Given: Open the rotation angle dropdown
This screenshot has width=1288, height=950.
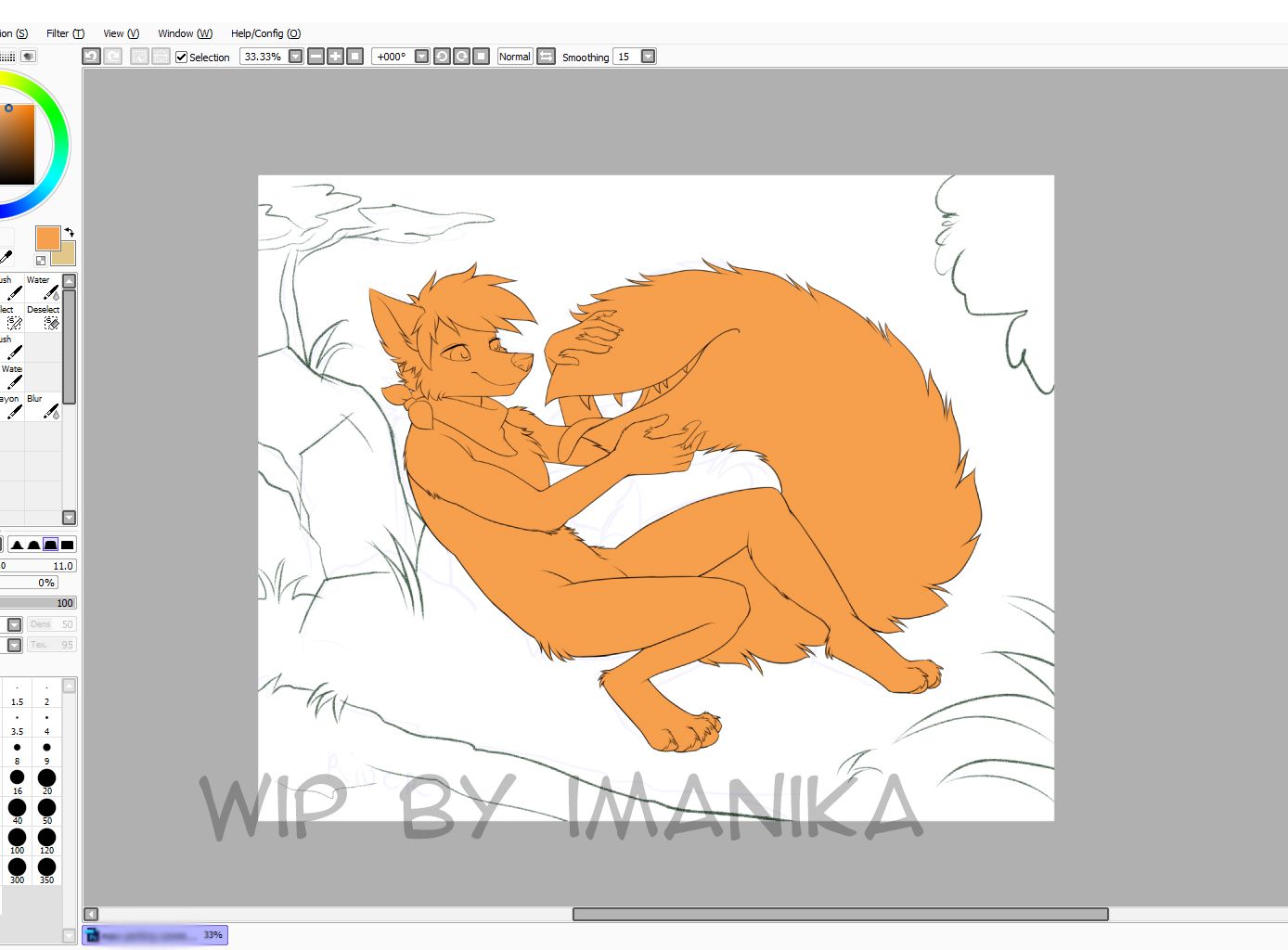Looking at the screenshot, I should point(422,57).
